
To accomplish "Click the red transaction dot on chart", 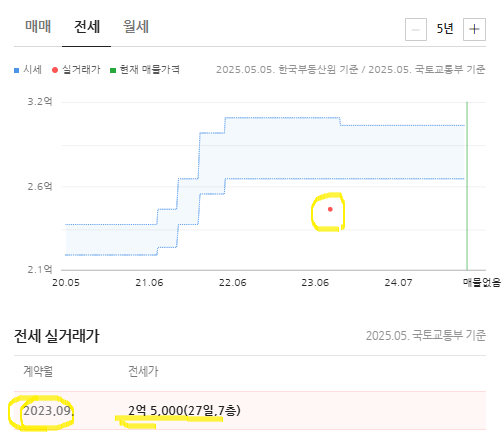I will pyautogui.click(x=330, y=209).
